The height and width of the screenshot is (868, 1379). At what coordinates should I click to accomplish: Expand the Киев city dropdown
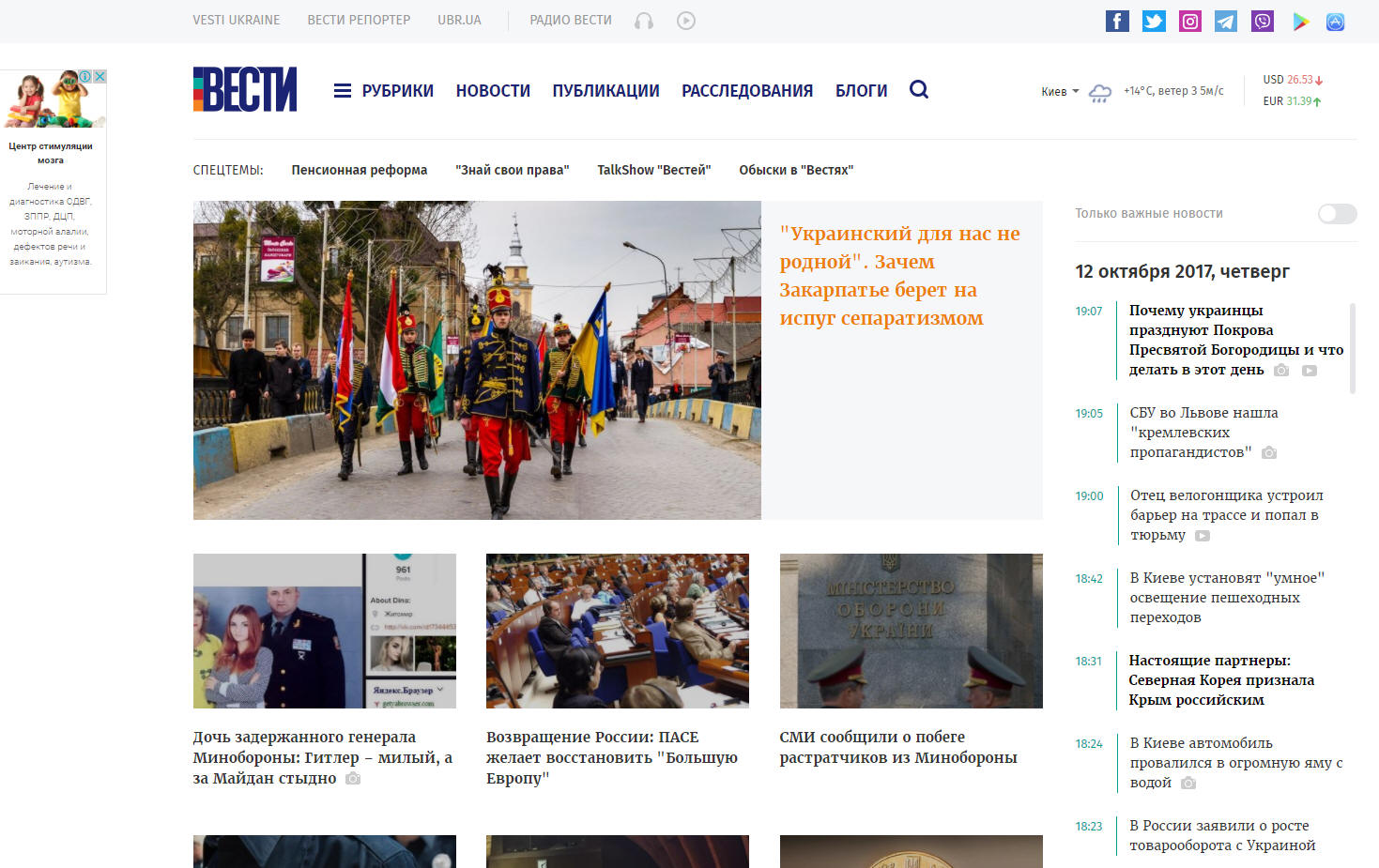[1060, 92]
